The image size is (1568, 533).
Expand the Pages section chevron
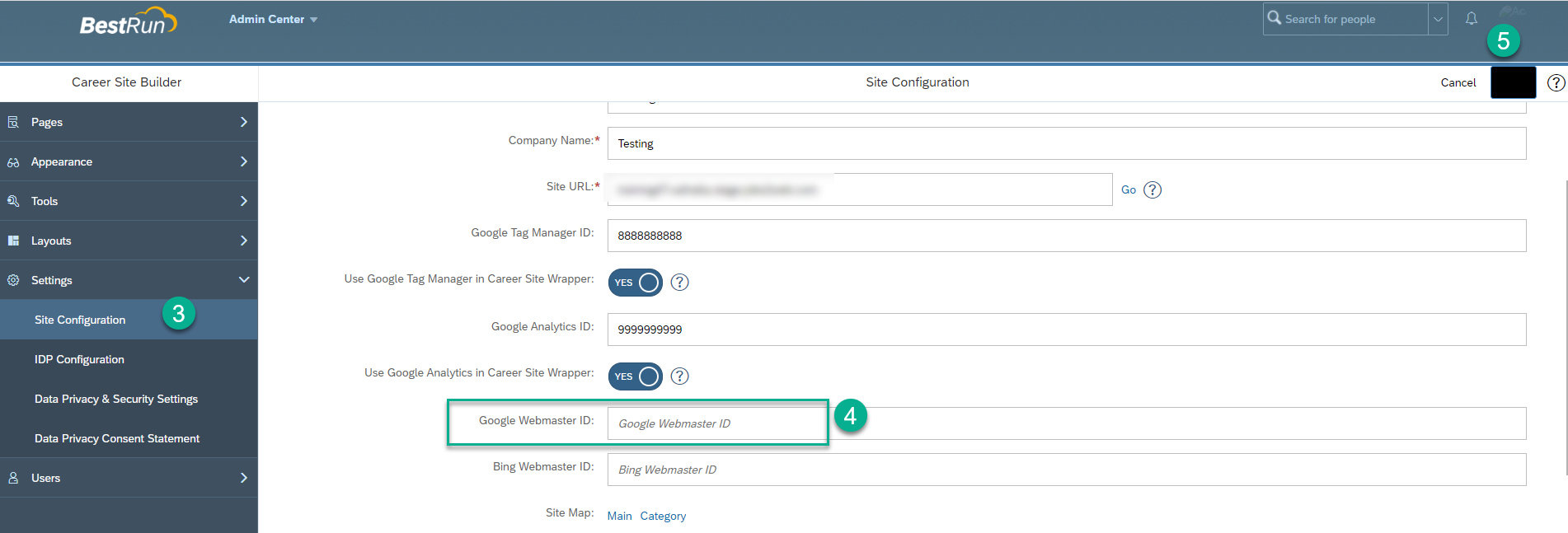click(243, 122)
